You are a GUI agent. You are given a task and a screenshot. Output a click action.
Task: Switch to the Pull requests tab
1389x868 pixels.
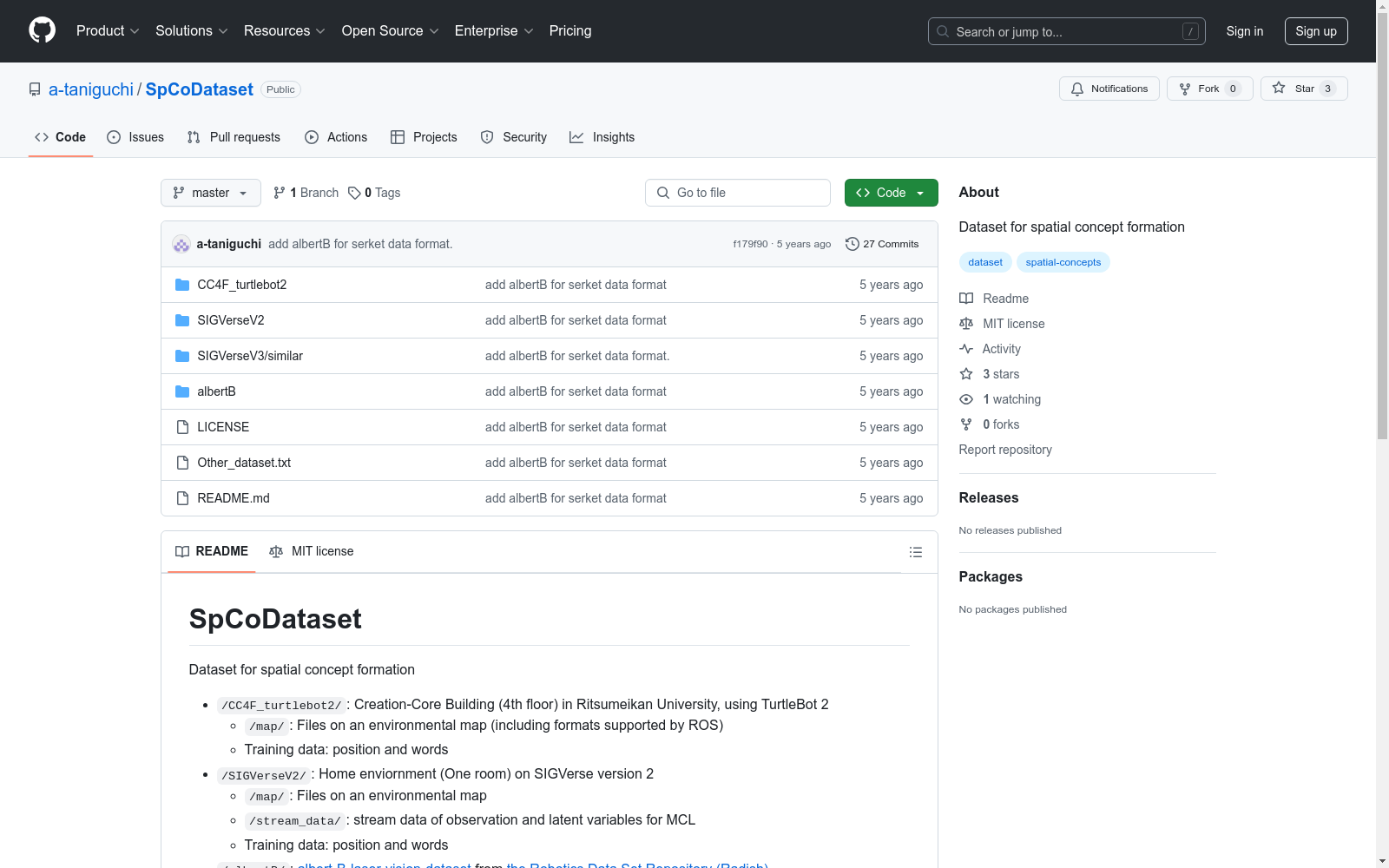click(234, 137)
